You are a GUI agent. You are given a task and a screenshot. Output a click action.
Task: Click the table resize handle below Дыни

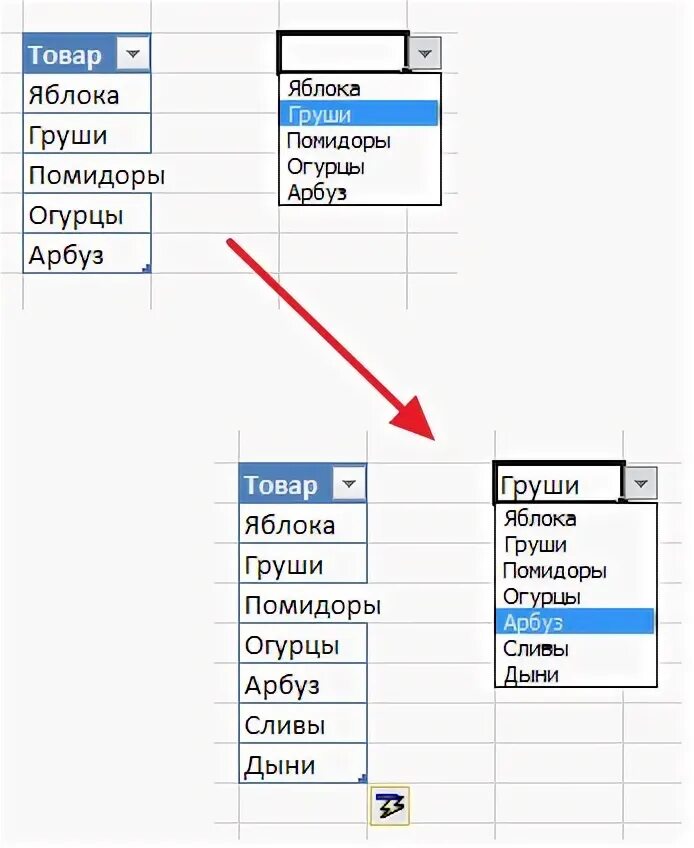[362, 779]
